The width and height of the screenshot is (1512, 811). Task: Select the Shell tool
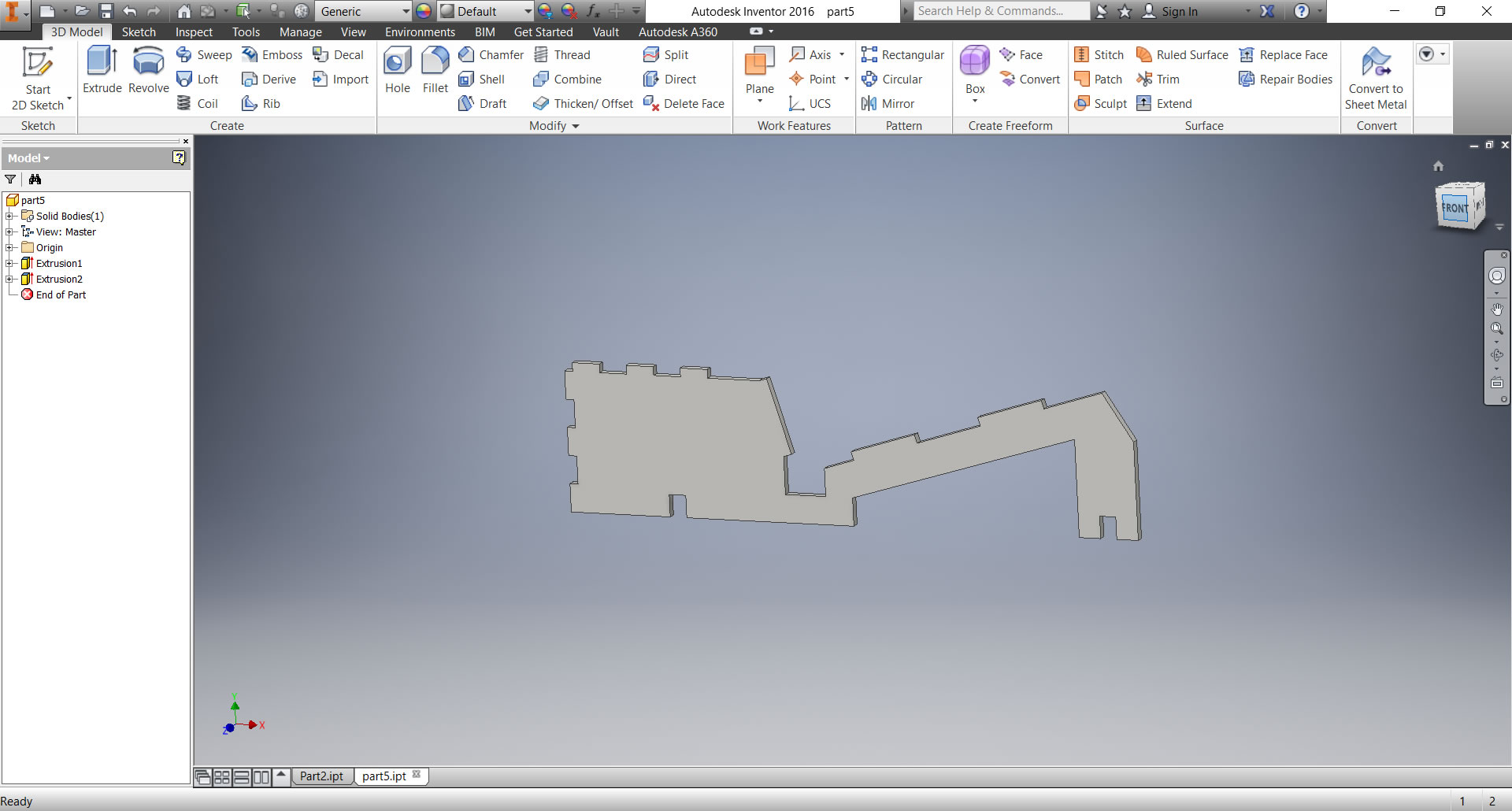[481, 79]
